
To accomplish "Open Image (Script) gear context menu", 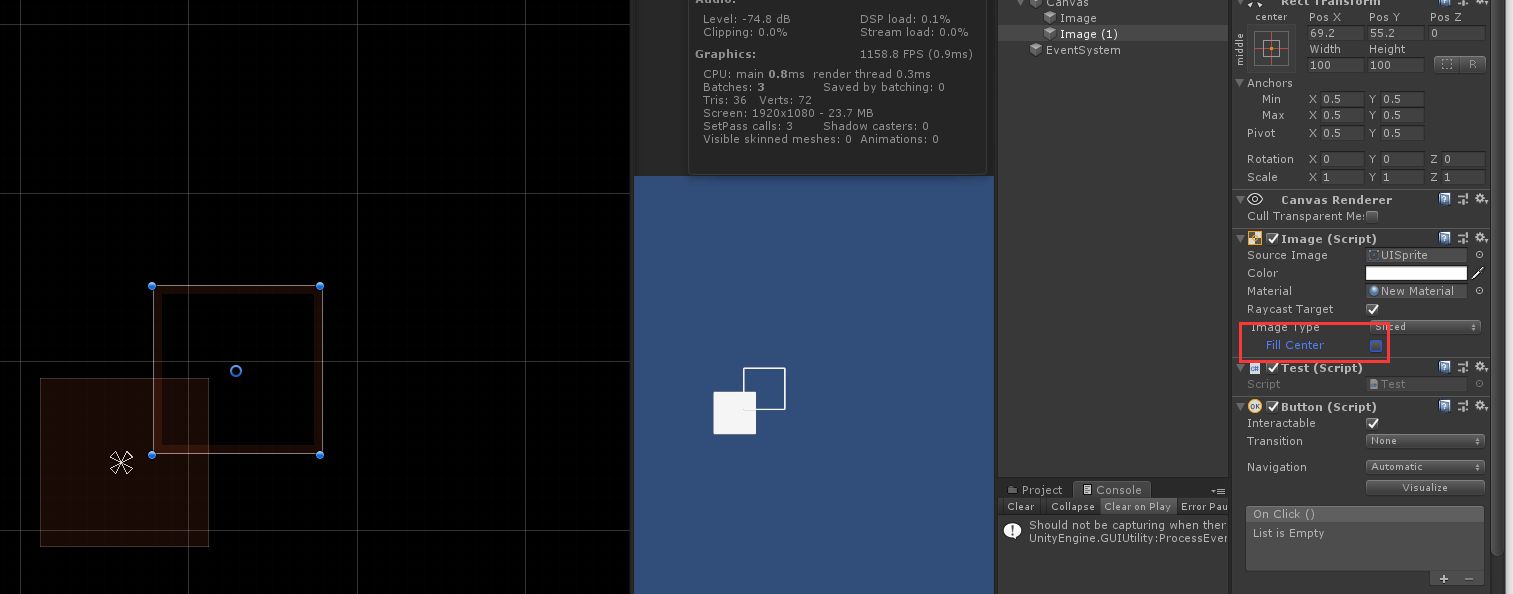I will (1480, 238).
